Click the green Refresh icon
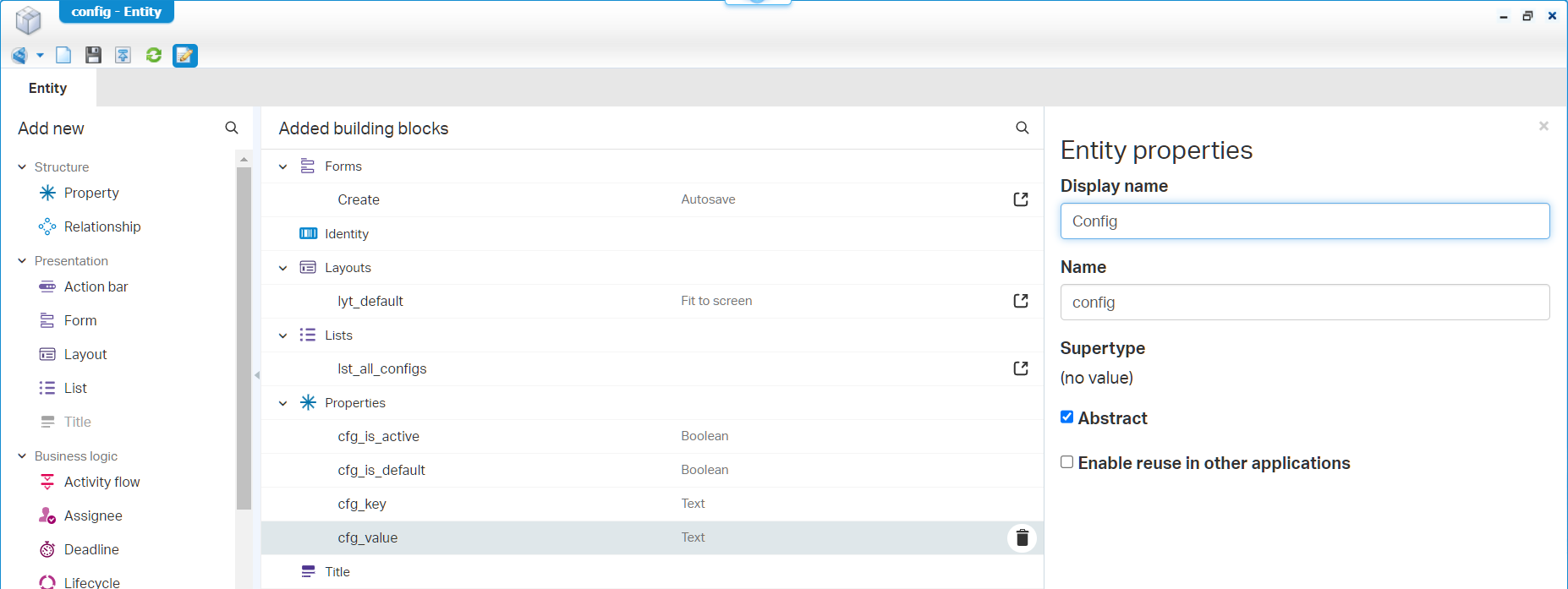This screenshot has height=589, width=1568. [154, 56]
